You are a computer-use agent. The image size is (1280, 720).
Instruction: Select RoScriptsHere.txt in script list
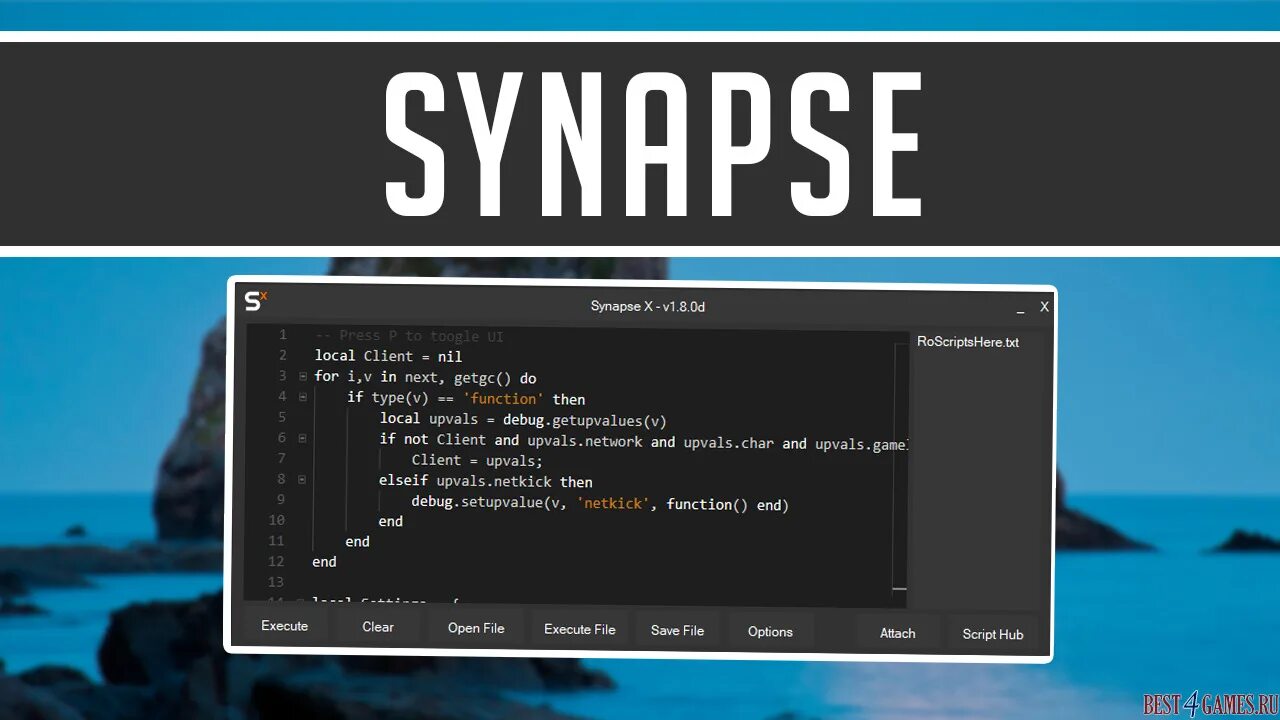coord(968,342)
